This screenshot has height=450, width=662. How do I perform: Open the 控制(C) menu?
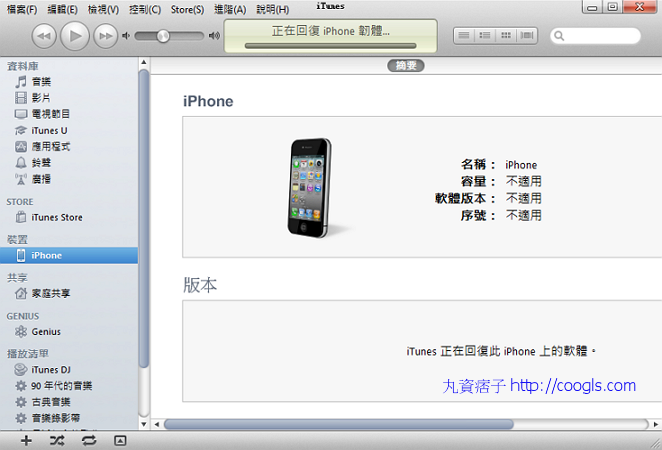[145, 9]
